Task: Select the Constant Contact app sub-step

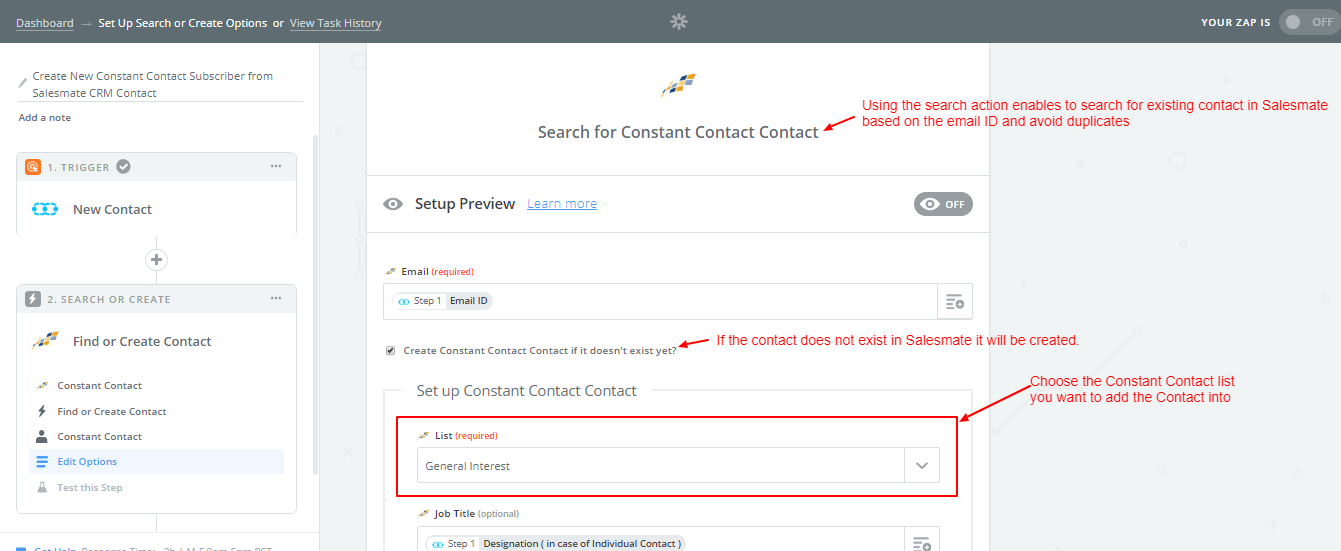Action: (157, 385)
